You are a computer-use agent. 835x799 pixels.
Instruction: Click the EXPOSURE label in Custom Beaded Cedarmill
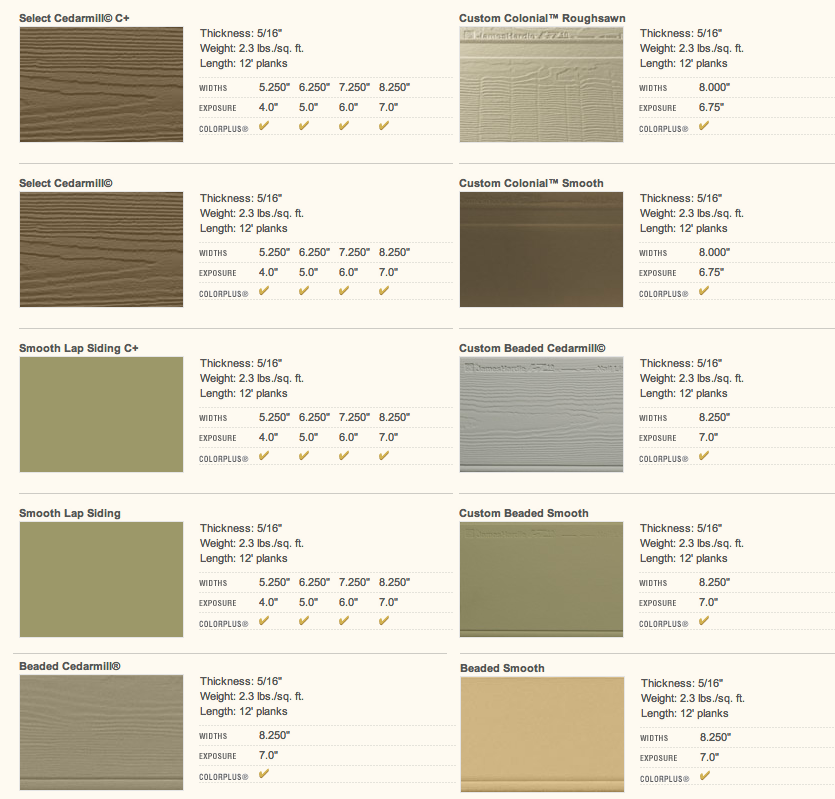point(658,438)
